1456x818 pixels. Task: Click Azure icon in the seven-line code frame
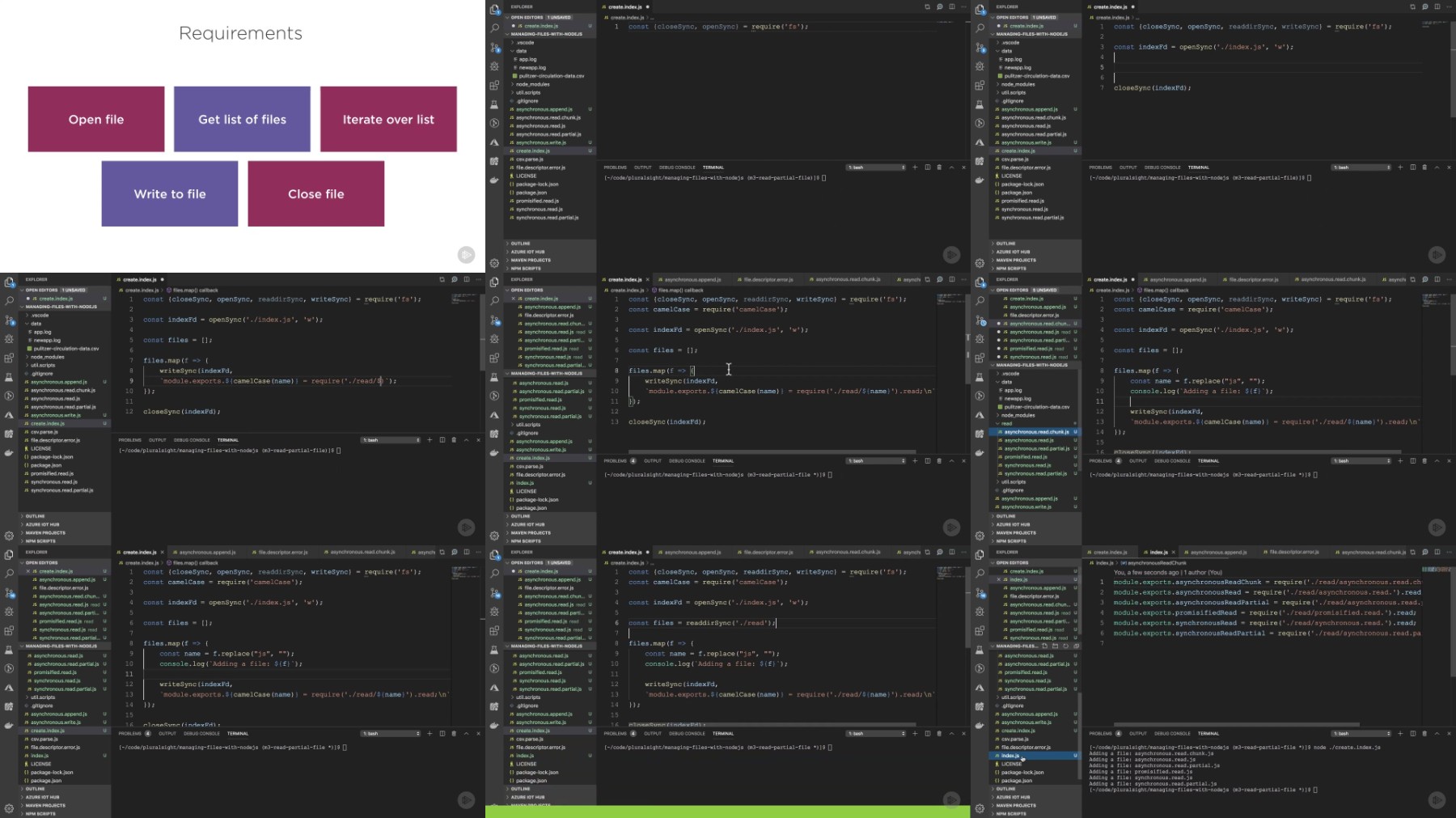(980, 142)
